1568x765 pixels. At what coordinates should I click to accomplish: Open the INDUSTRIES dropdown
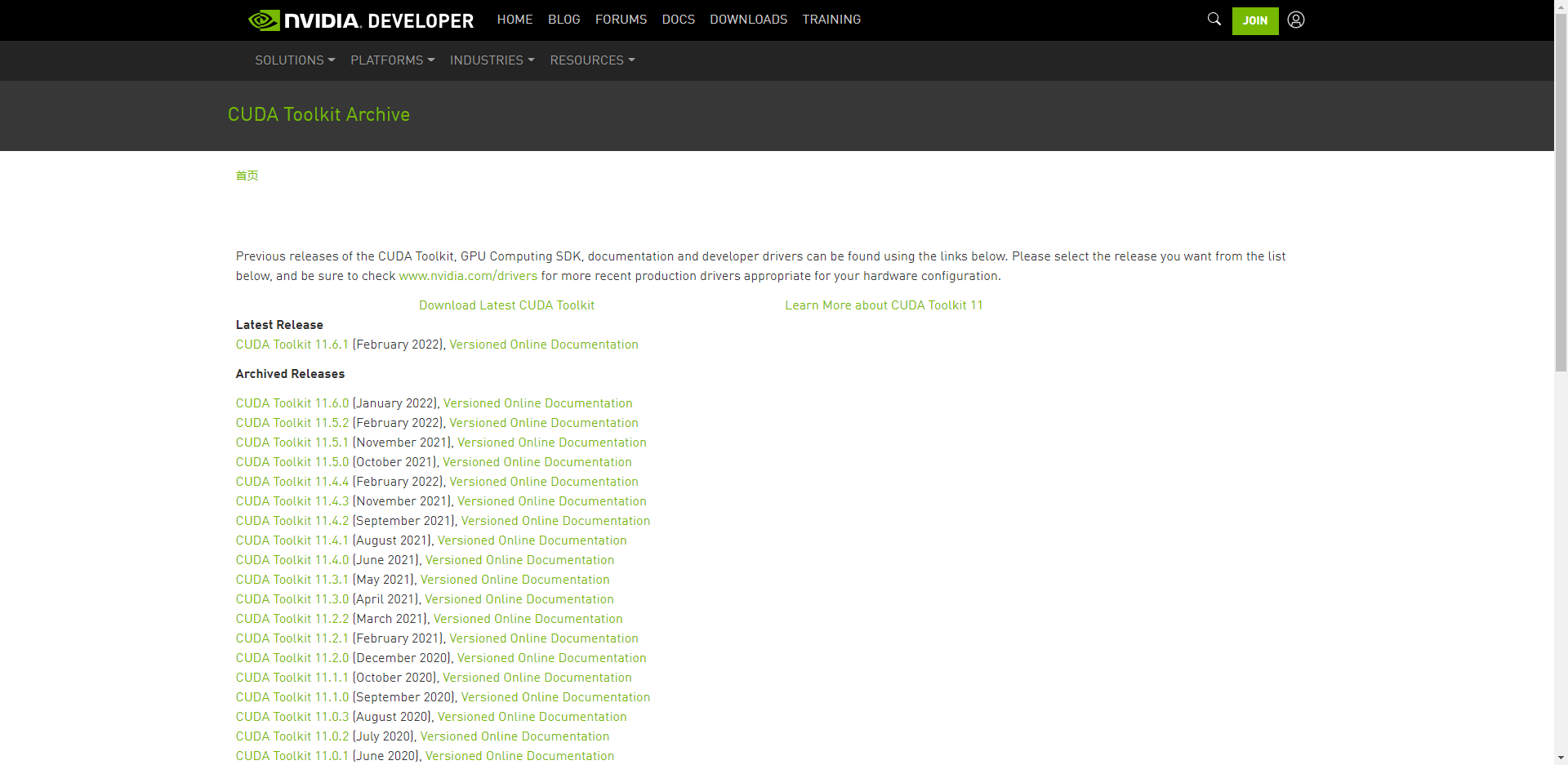492,60
